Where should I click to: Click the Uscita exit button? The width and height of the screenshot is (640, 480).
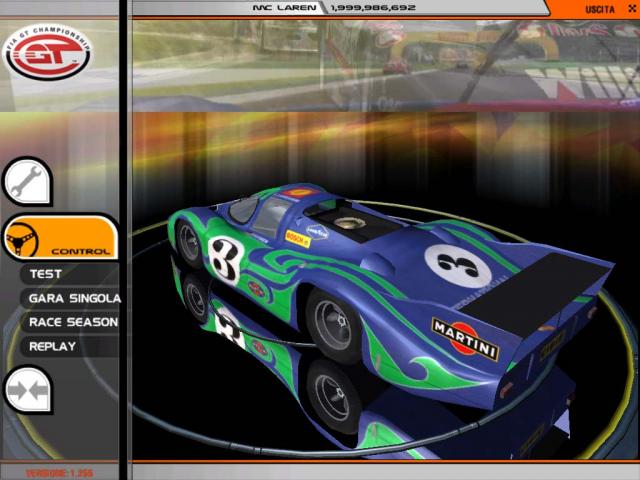coord(600,9)
